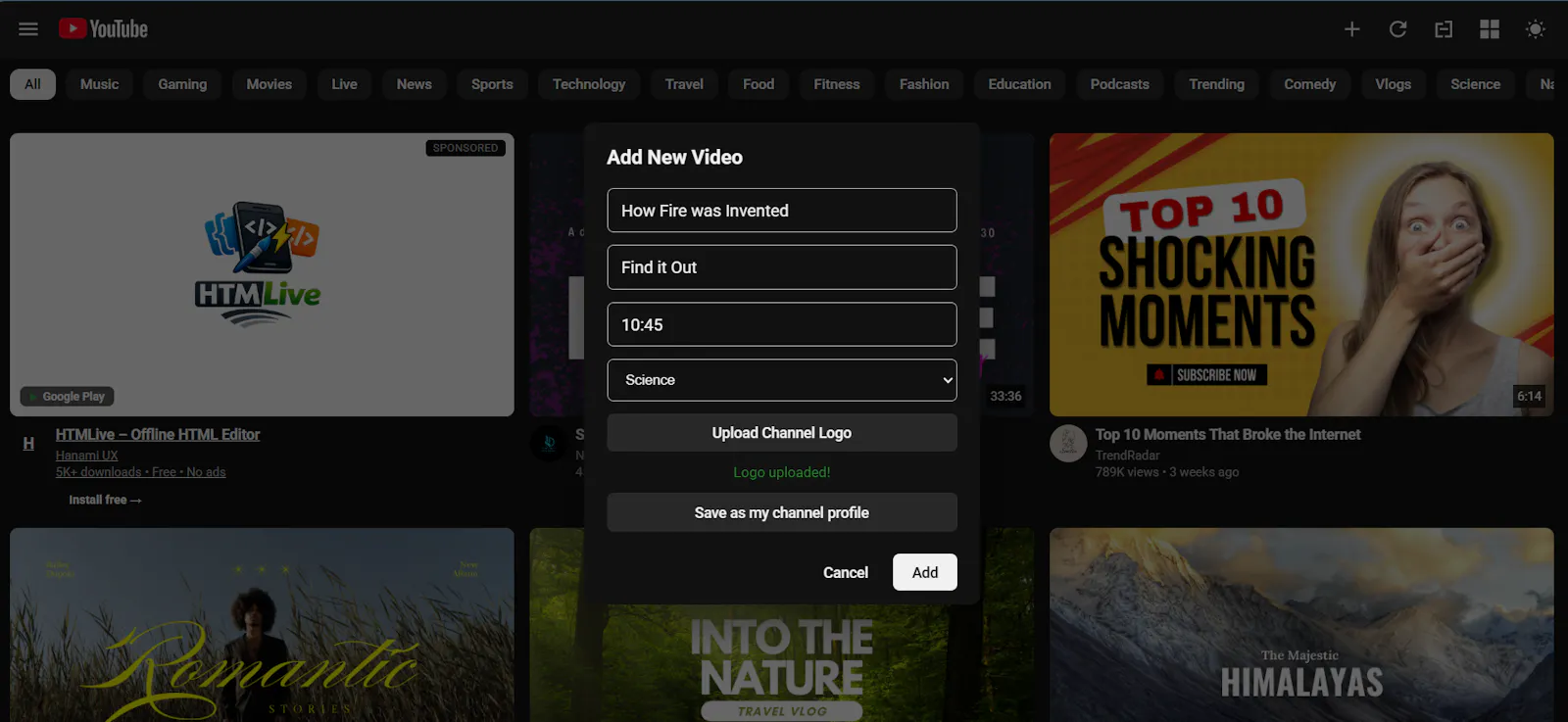The image size is (1568, 722).
Task: Click the refresh icon in header
Action: coord(1397,29)
